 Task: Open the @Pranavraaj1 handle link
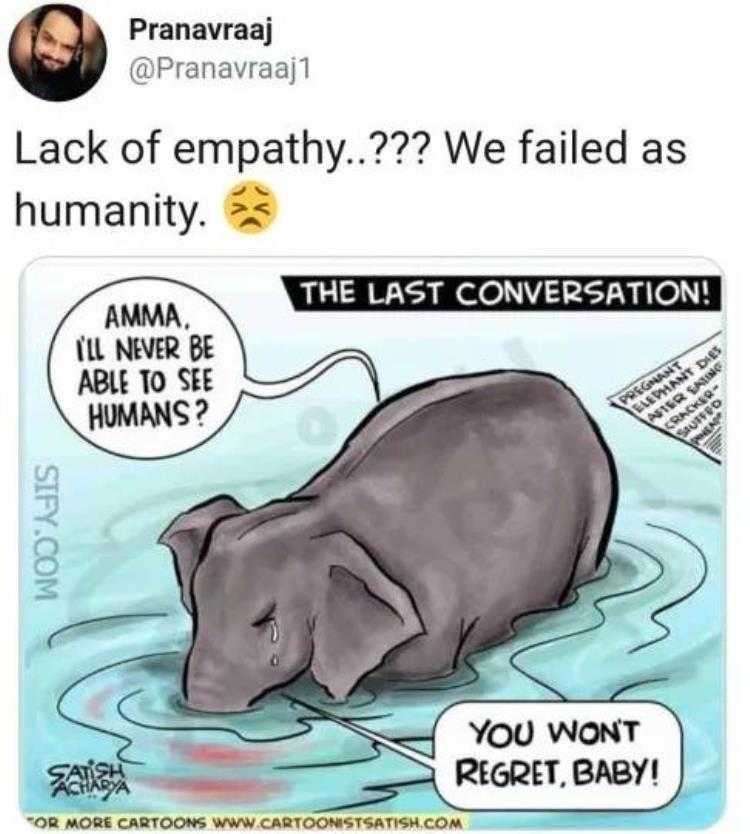click(x=220, y=69)
